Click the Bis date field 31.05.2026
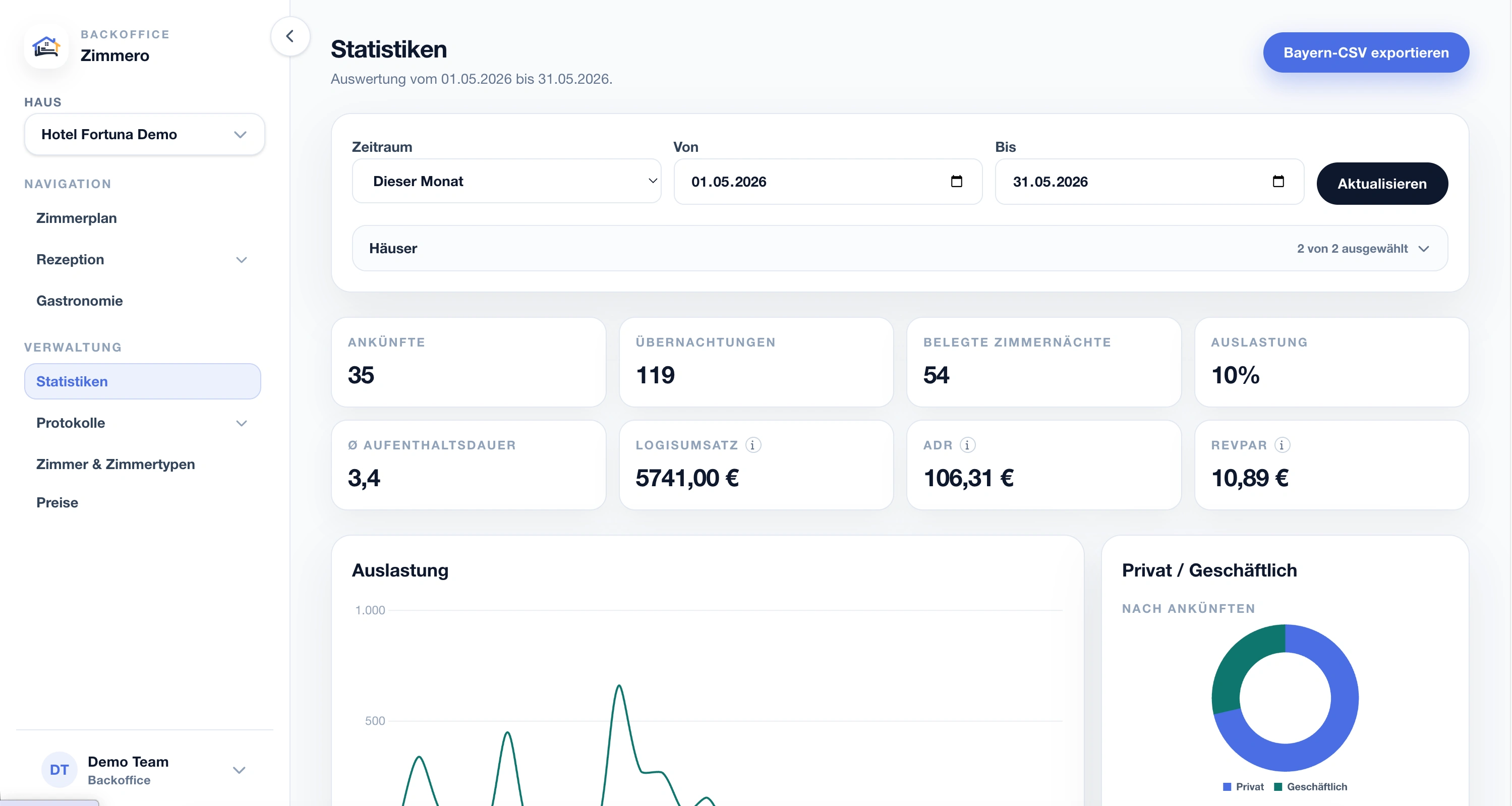The image size is (1512, 806). [x=1149, y=182]
